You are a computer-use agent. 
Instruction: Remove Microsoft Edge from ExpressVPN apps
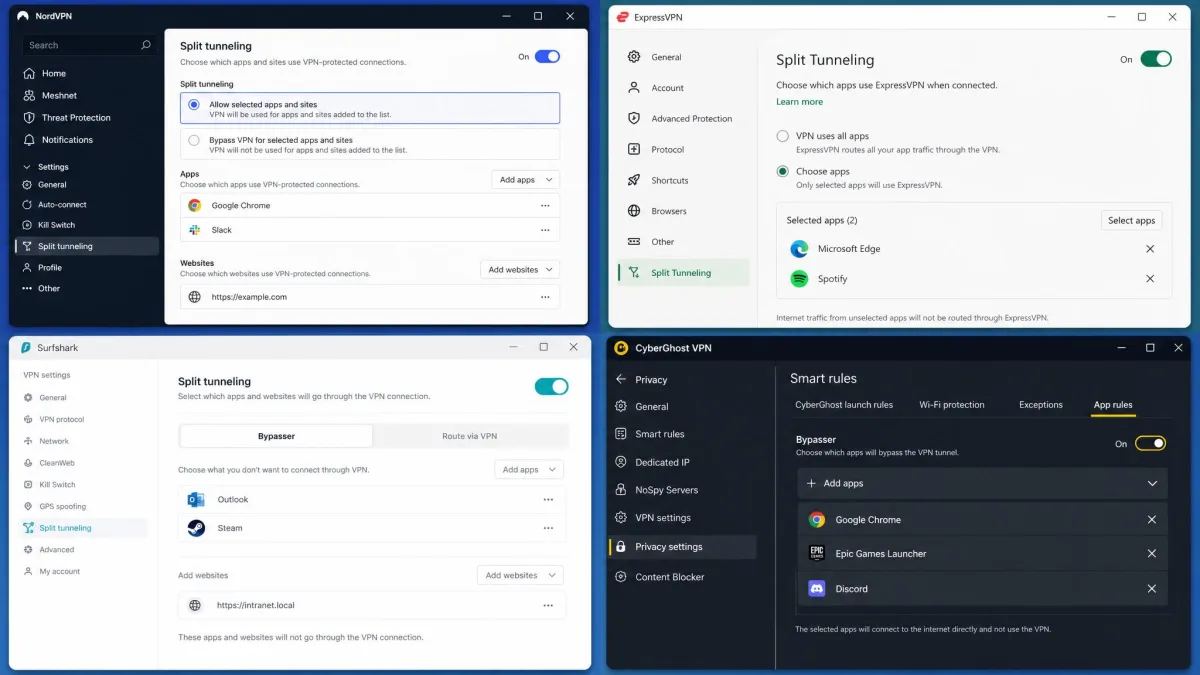point(1150,249)
